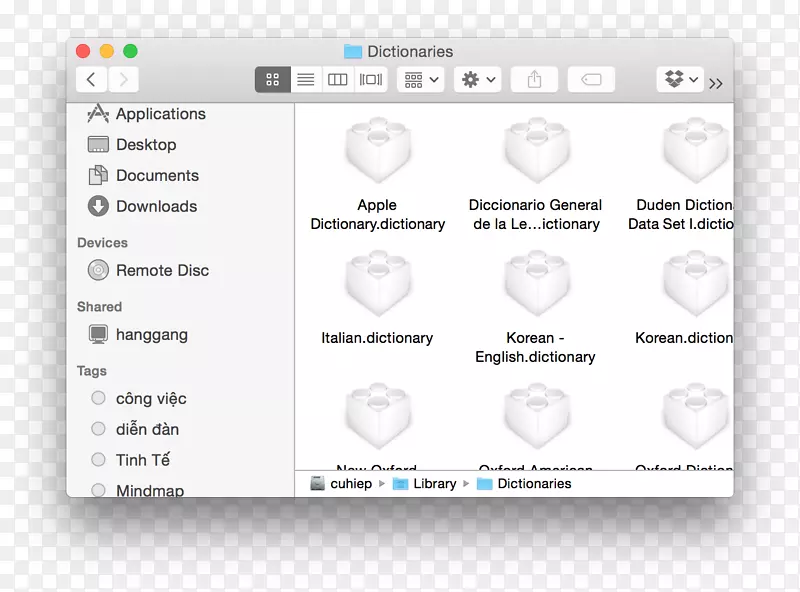This screenshot has height=592, width=800.
Task: Click the Edit Tags button in the toolbar
Action: 592,79
